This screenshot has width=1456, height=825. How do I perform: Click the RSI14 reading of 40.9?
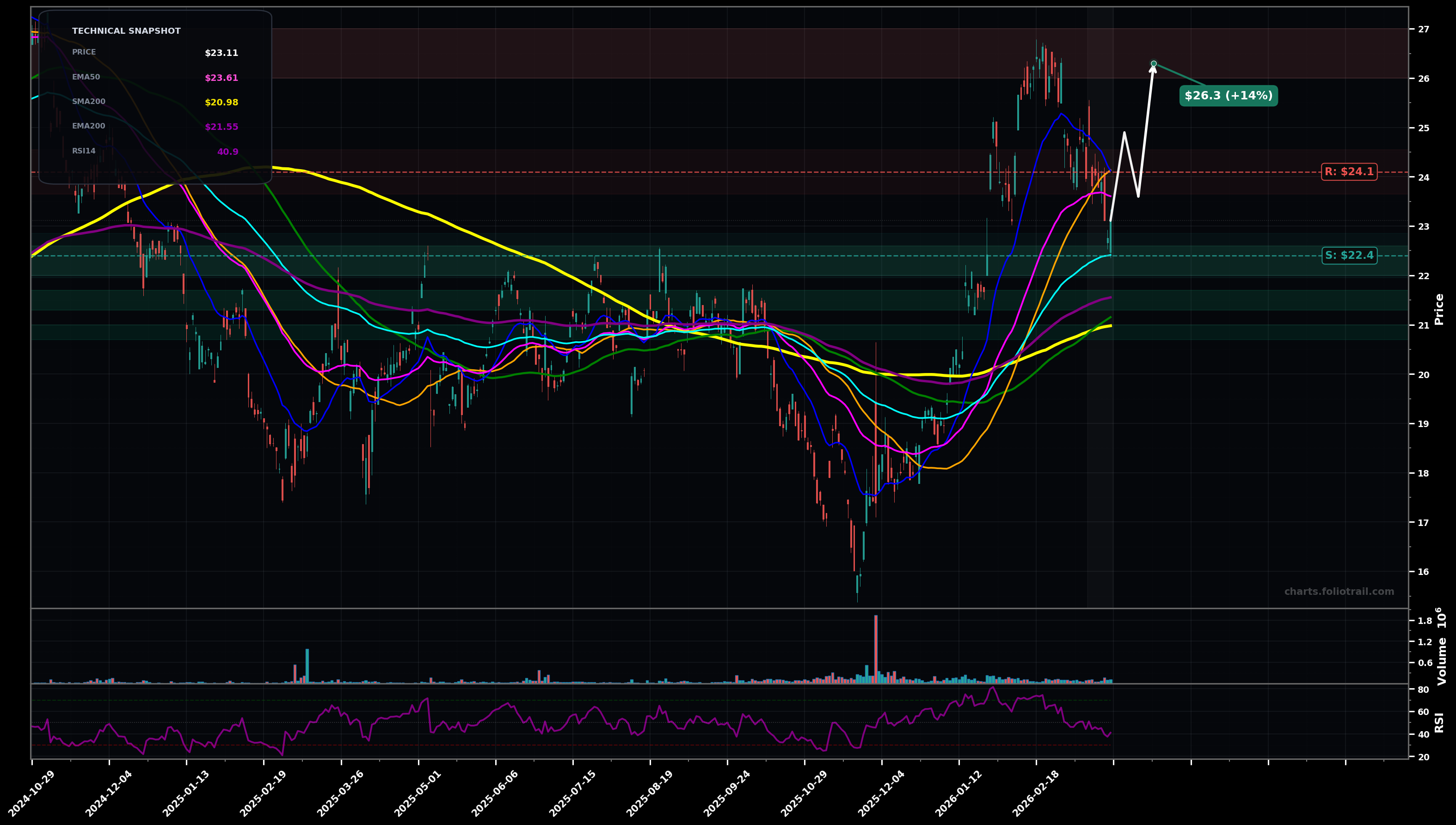227,151
